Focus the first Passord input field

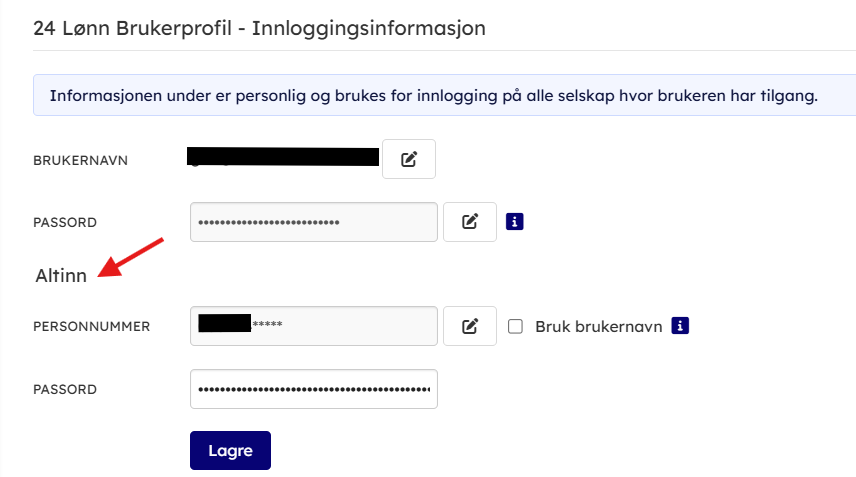(x=314, y=222)
